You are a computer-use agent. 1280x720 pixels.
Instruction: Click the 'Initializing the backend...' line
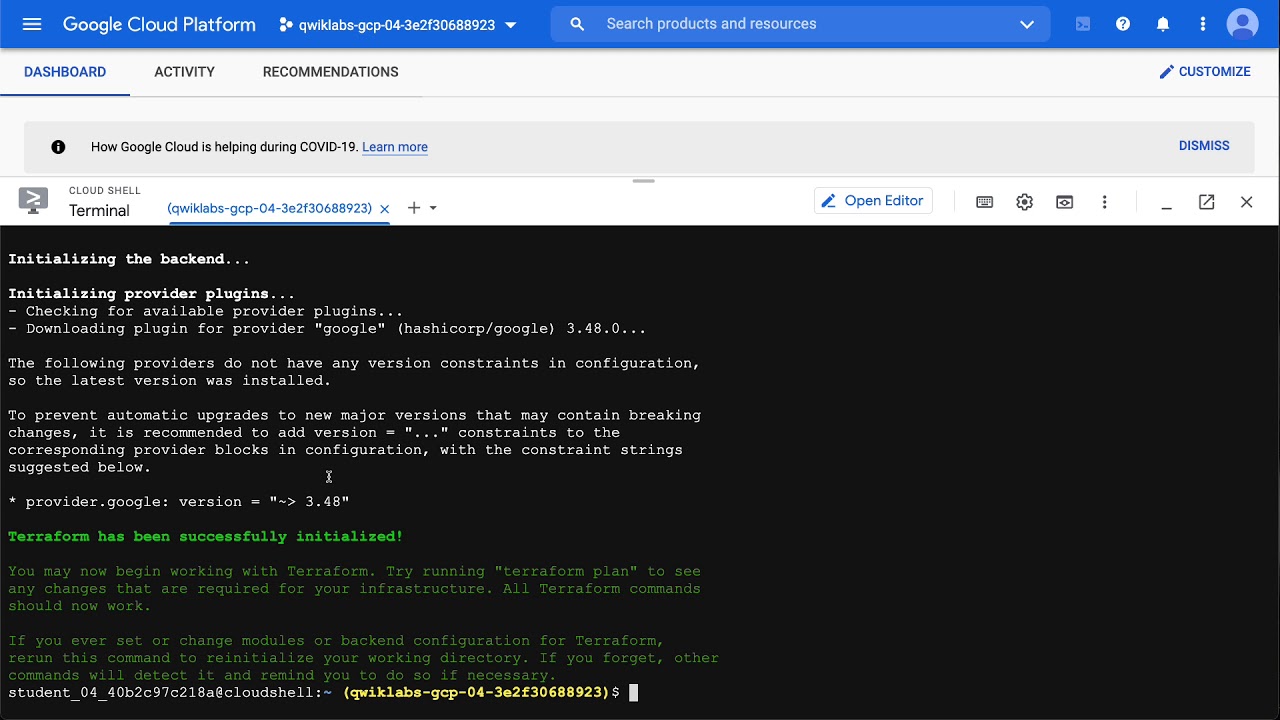click(129, 259)
